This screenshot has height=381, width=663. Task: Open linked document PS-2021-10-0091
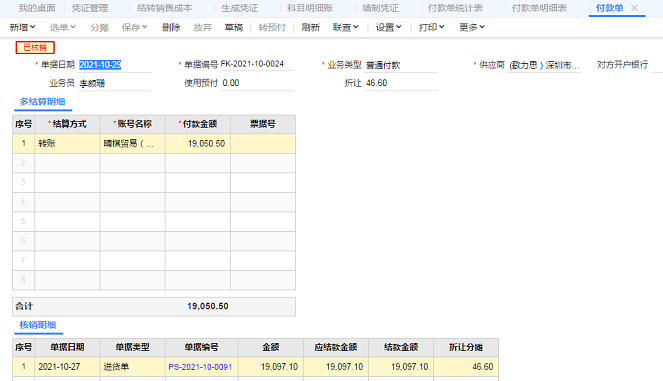point(200,367)
